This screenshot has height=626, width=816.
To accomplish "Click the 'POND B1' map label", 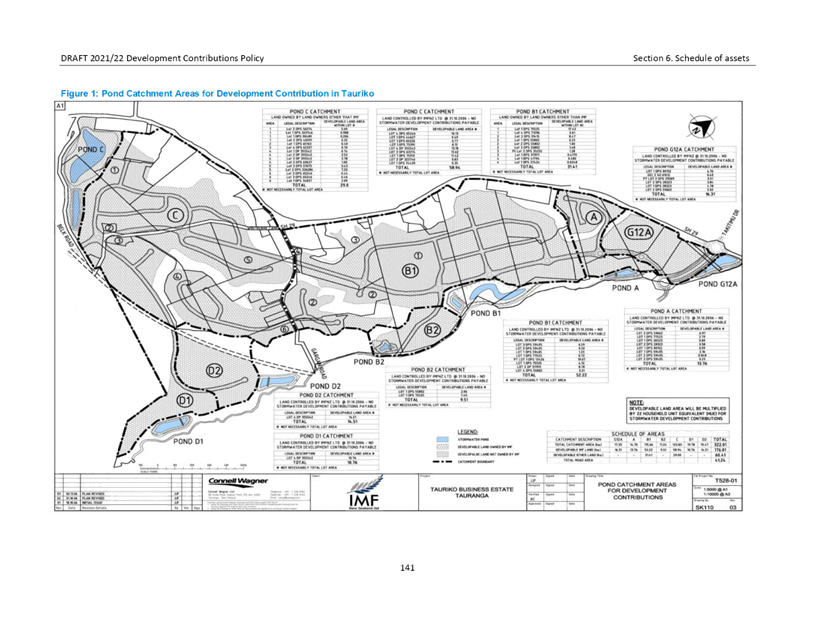I will (x=486, y=313).
